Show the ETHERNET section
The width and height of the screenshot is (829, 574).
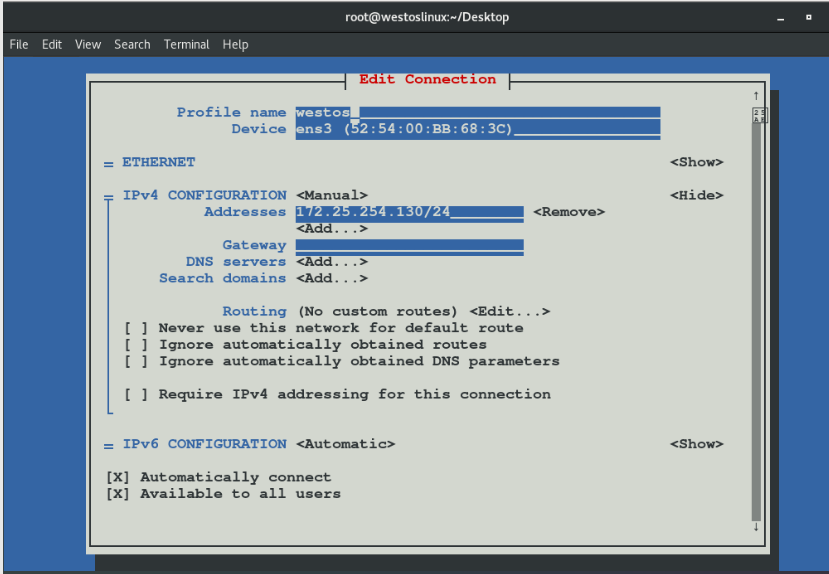(696, 162)
